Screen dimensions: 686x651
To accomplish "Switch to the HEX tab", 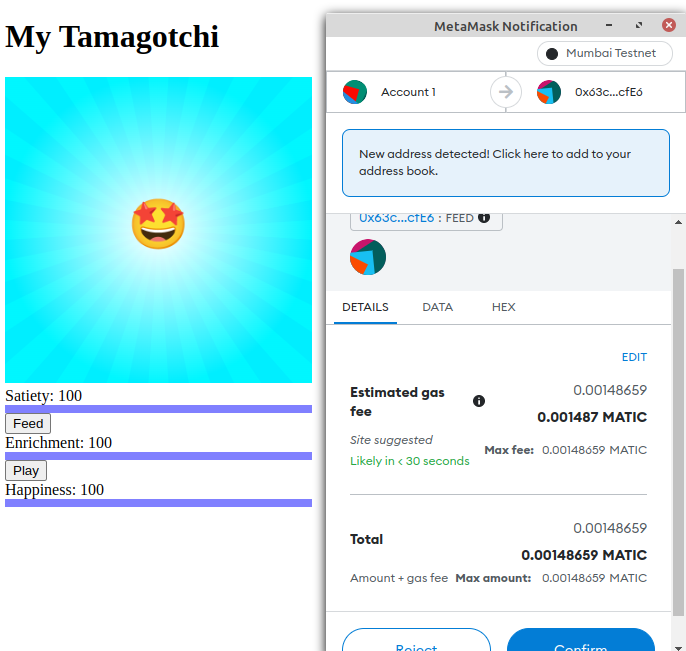I will click(504, 307).
